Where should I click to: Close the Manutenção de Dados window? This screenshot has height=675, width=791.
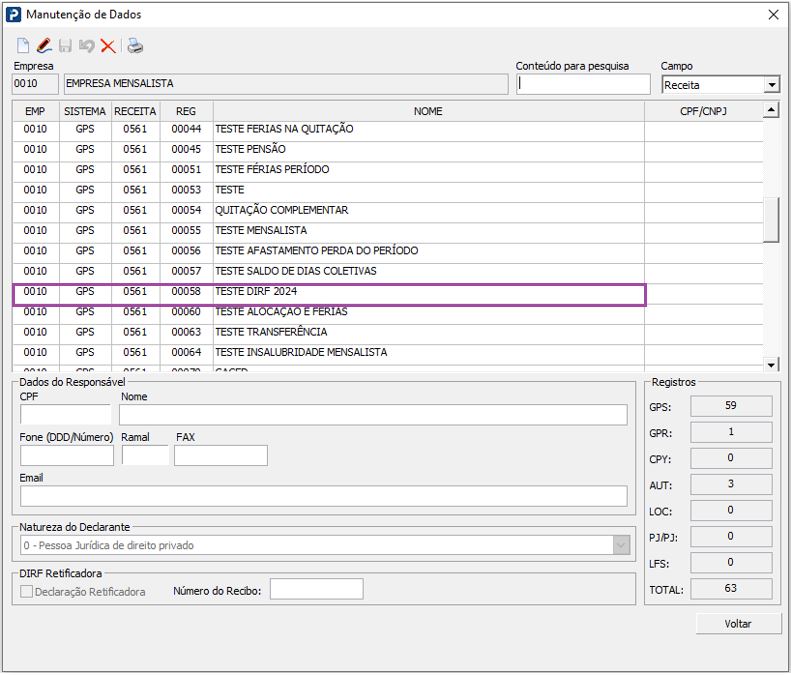[x=773, y=15]
